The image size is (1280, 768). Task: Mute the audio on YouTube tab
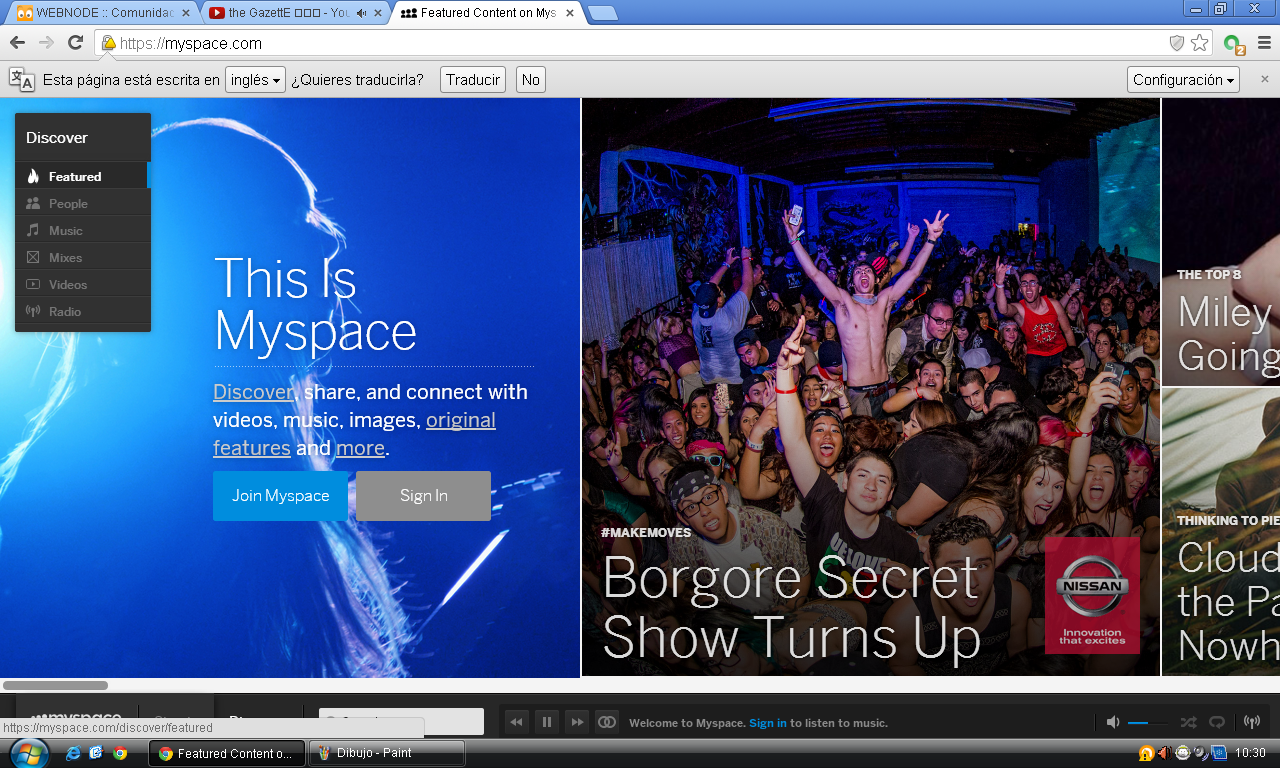coord(361,13)
